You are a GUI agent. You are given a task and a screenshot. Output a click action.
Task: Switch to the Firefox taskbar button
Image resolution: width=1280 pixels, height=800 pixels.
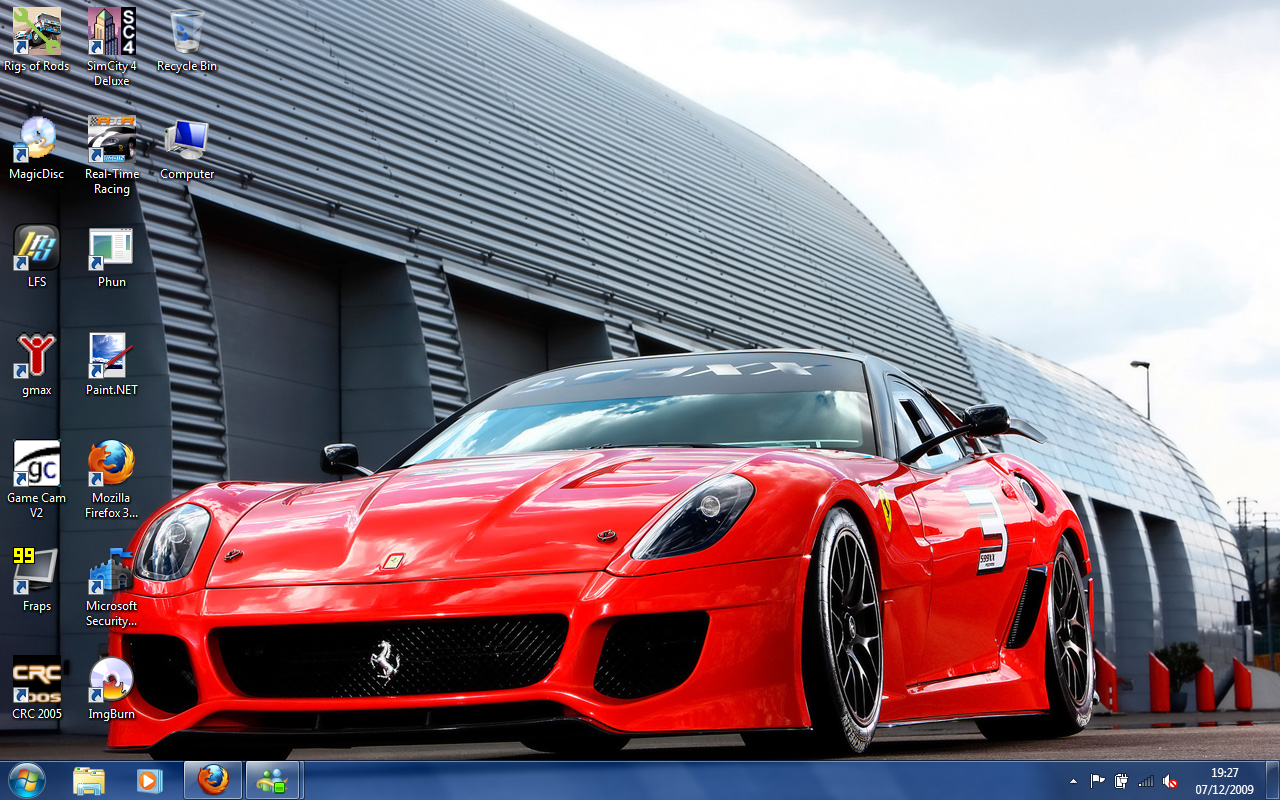[213, 780]
